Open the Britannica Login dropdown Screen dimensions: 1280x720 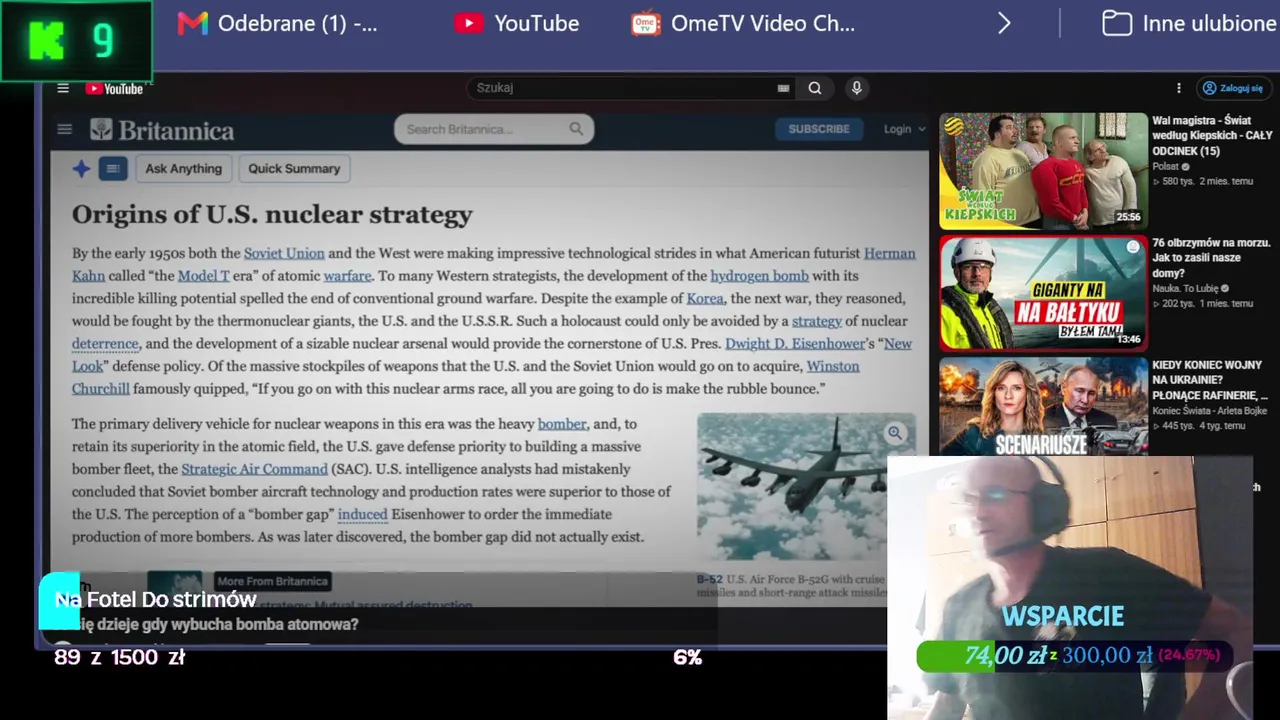coord(903,129)
